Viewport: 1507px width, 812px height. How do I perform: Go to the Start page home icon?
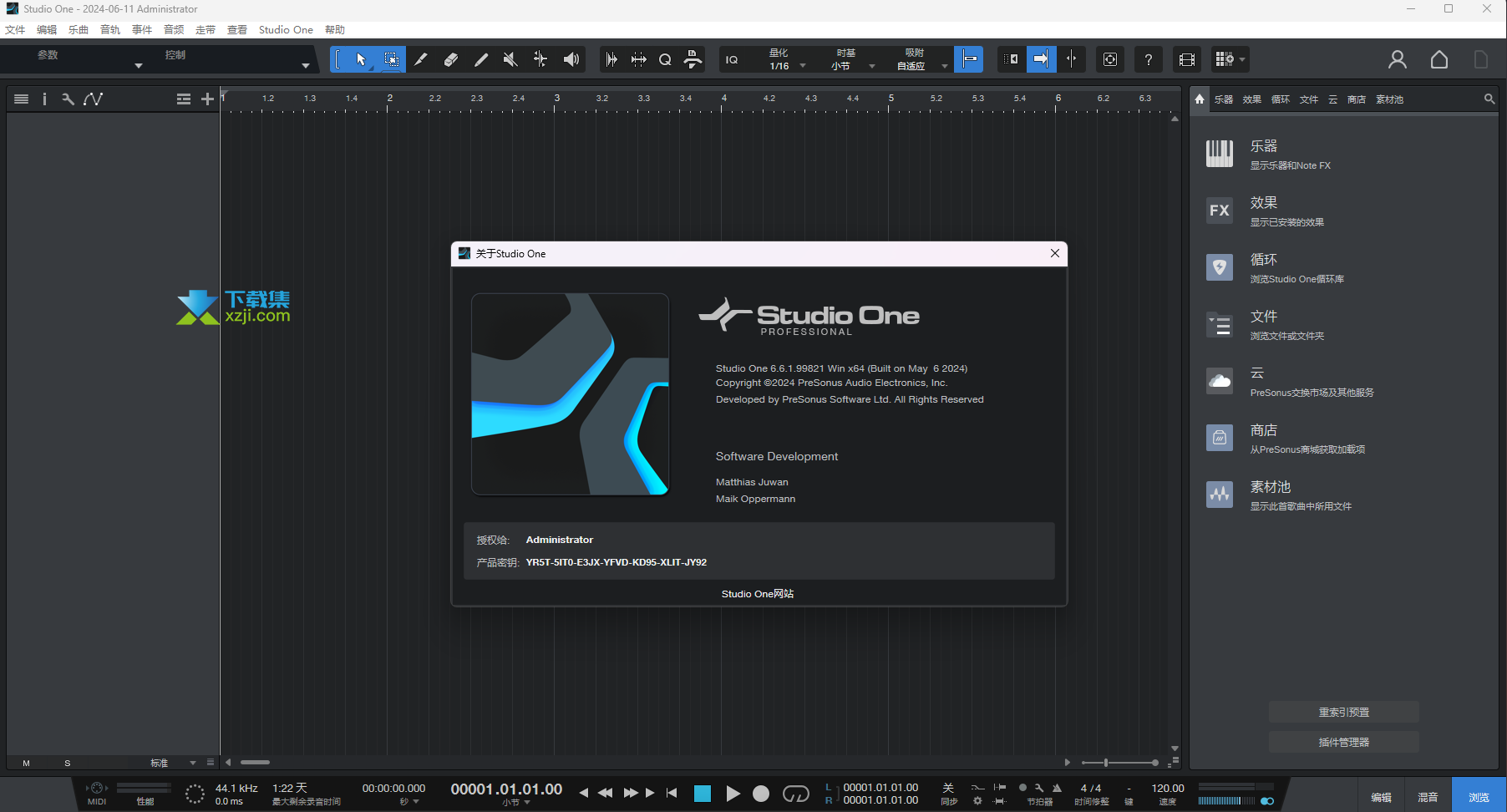coord(1439,59)
